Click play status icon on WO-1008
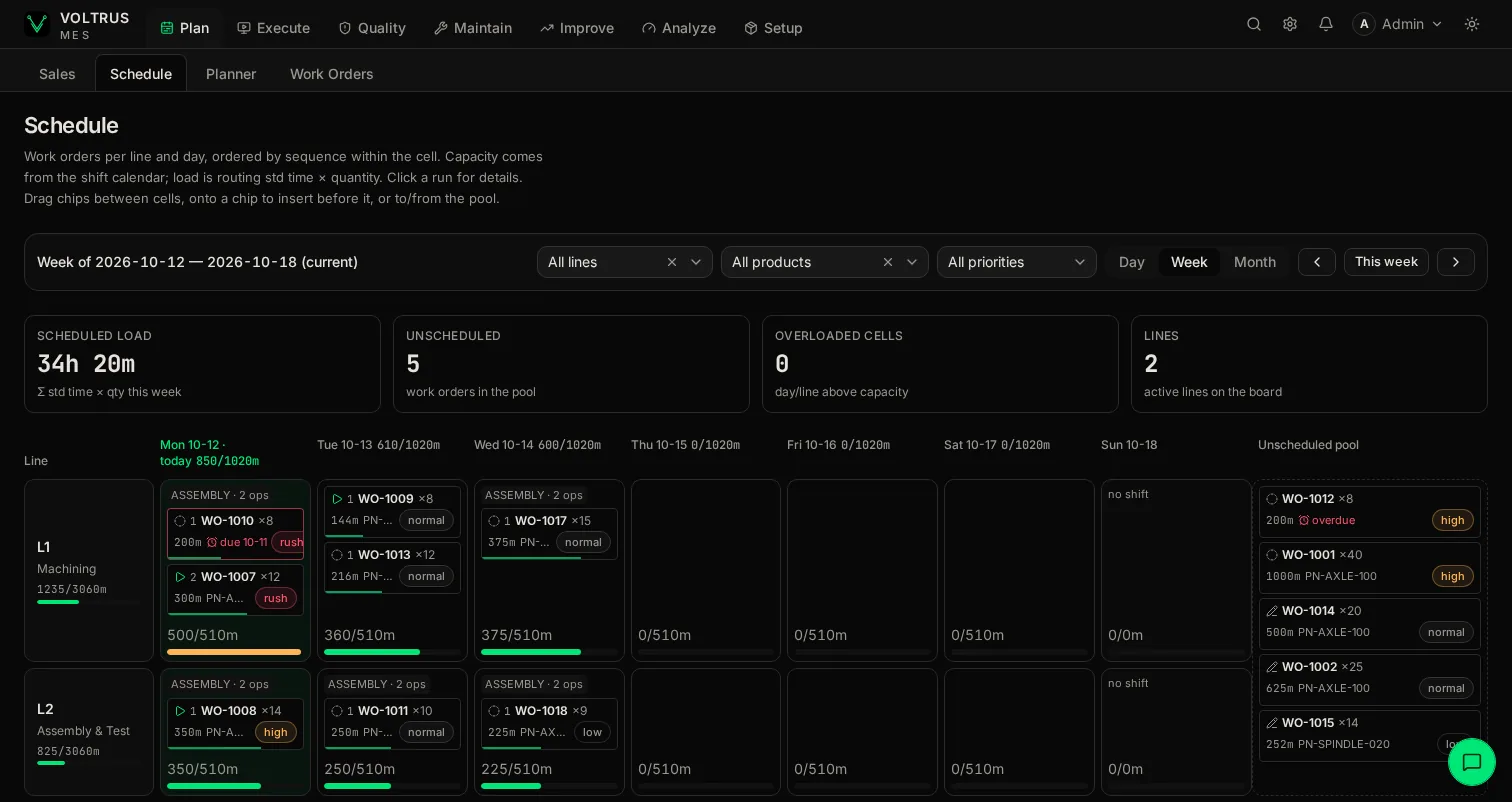The height and width of the screenshot is (802, 1512). 180,711
